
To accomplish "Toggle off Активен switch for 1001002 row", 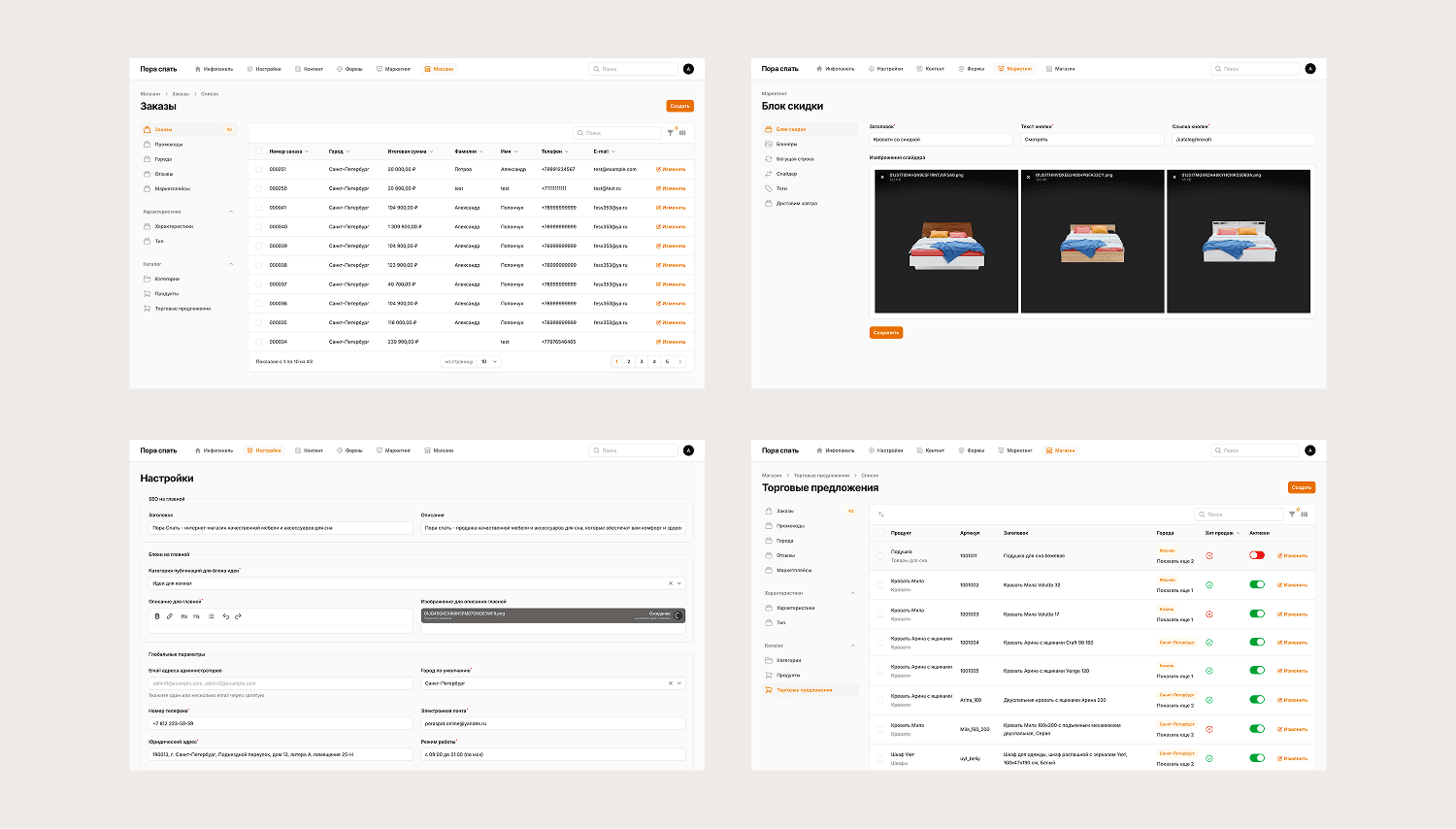I will (x=1257, y=584).
